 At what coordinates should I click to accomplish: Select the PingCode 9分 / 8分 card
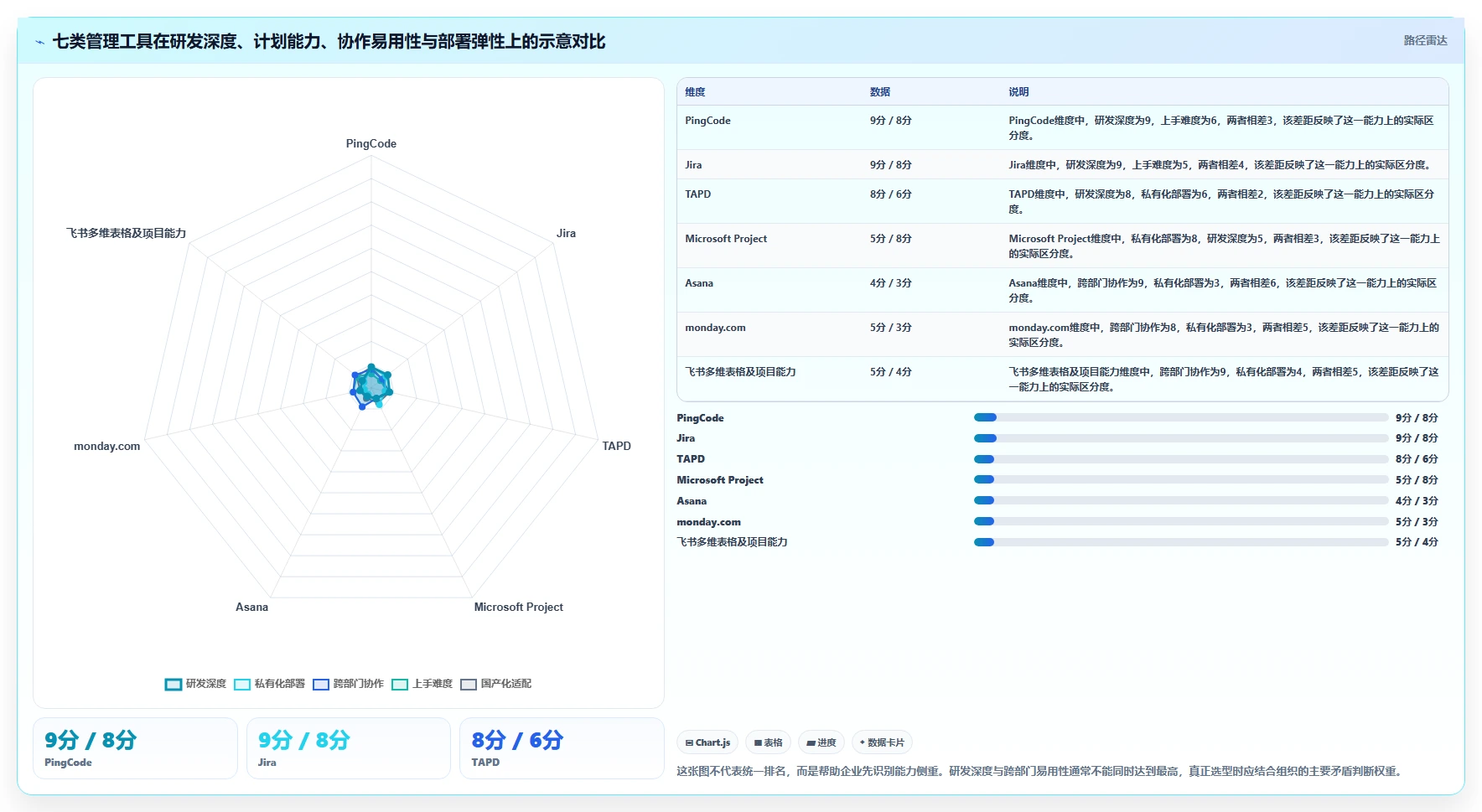tap(135, 748)
